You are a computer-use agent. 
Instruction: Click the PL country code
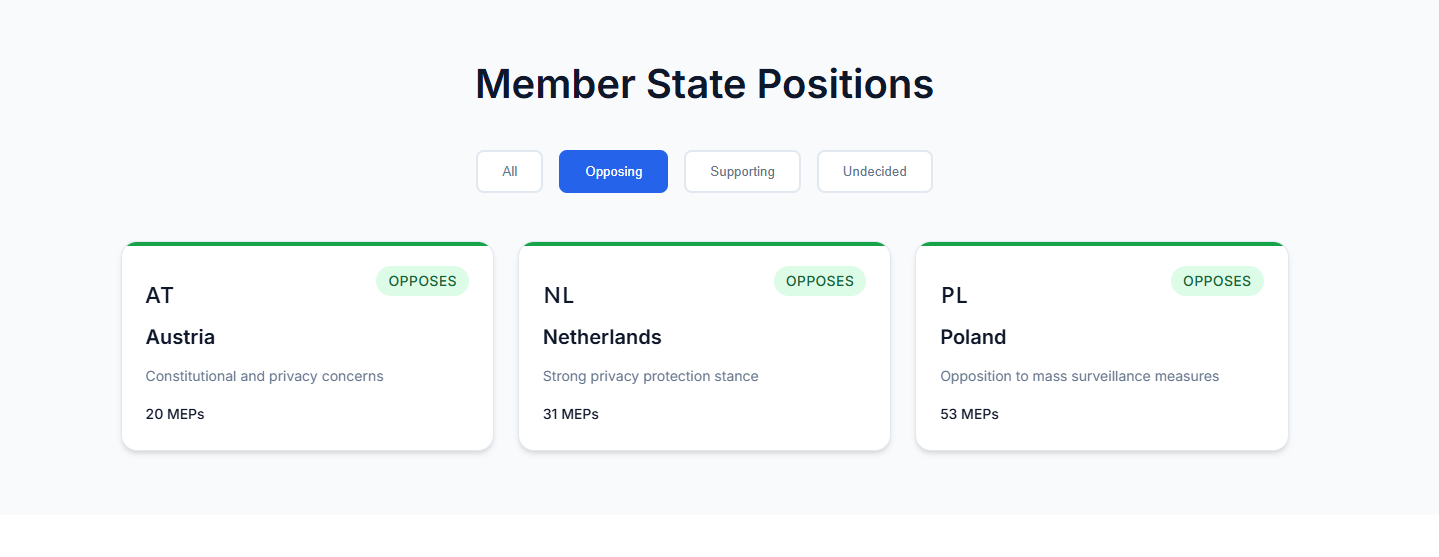click(954, 295)
